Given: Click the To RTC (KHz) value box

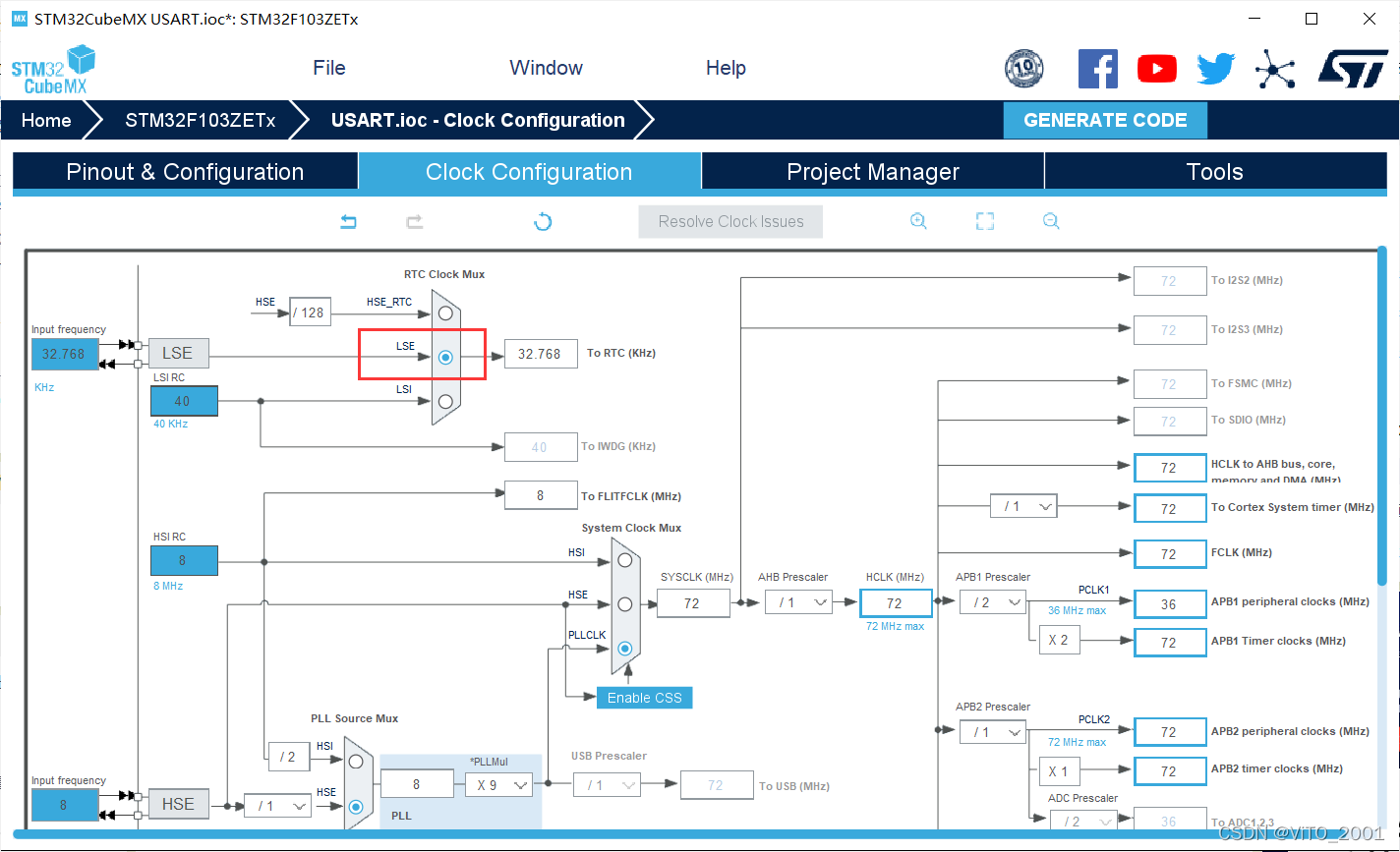Looking at the screenshot, I should tap(541, 354).
